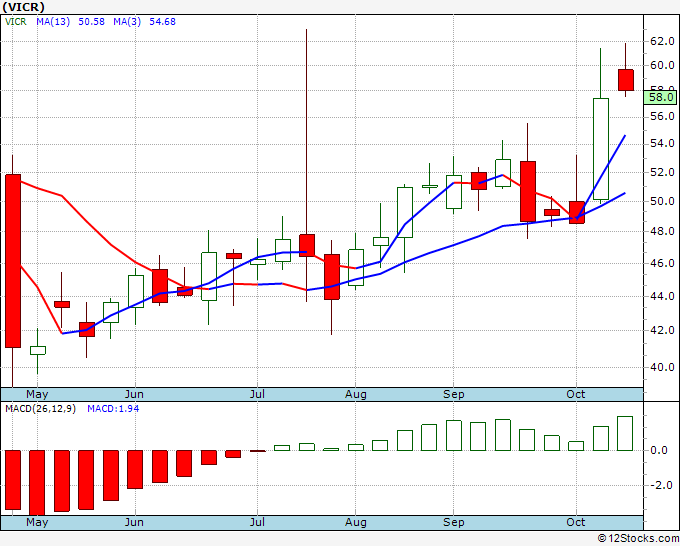The height and width of the screenshot is (546, 680).
Task: Select the MA(13) indicator label
Action: pos(53,22)
